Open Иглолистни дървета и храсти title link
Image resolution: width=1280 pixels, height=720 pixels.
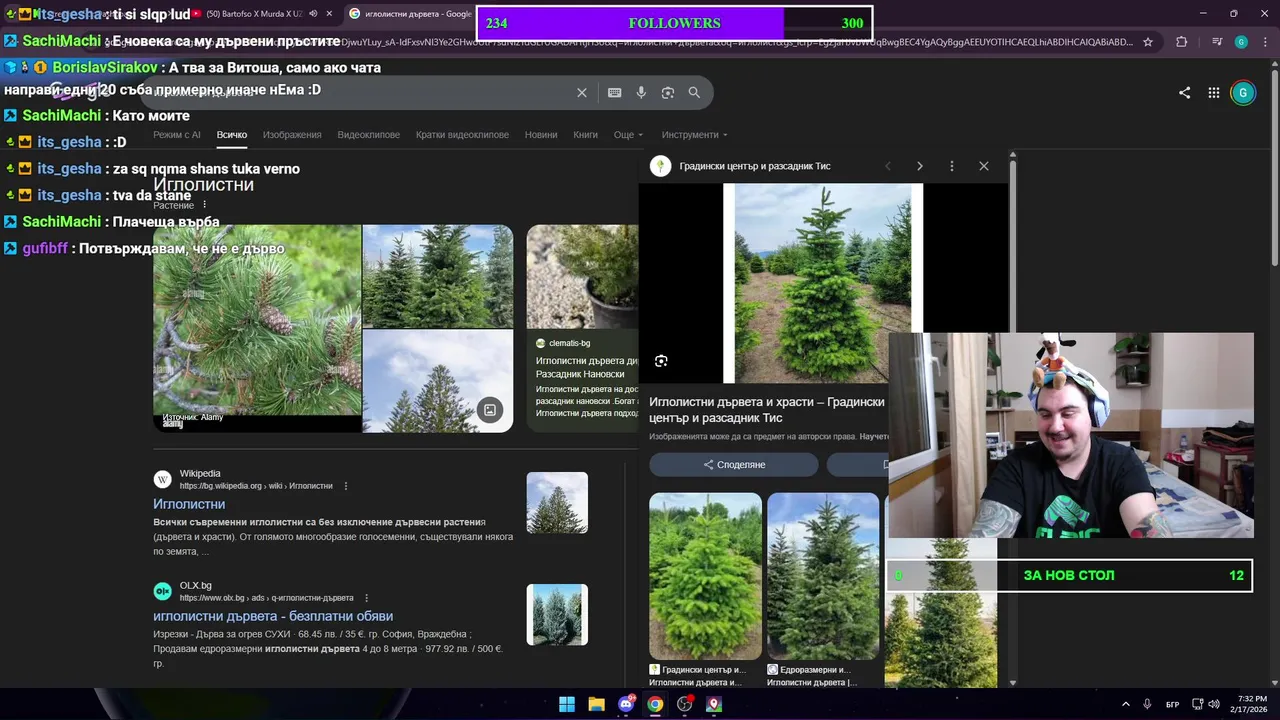pyautogui.click(x=767, y=409)
